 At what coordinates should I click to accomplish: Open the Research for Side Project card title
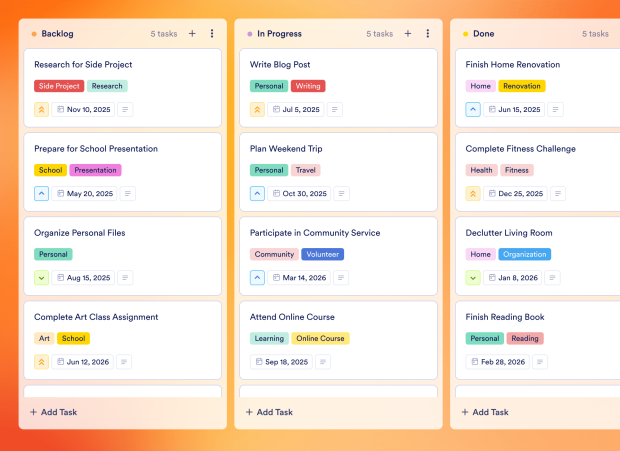83,65
